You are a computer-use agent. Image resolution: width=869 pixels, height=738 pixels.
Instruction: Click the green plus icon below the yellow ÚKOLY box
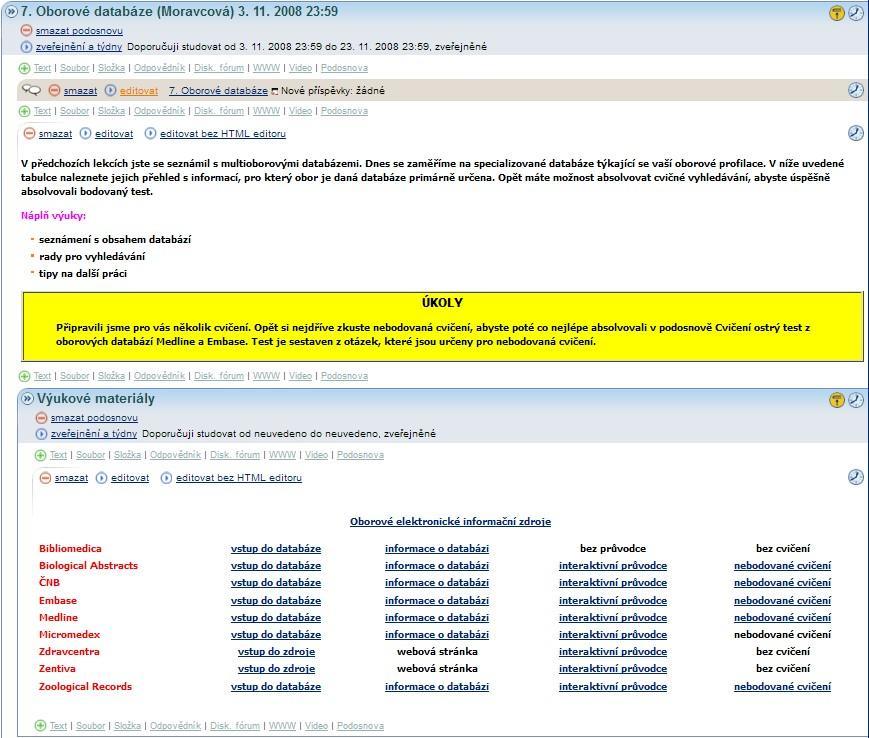24,376
